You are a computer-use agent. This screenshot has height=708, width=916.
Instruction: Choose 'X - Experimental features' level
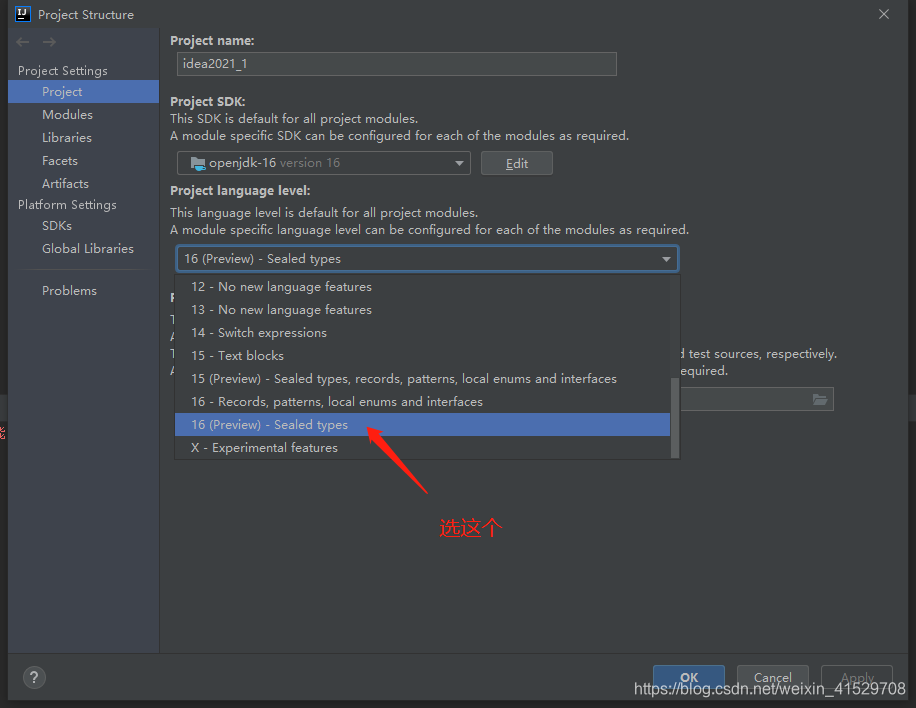(422, 447)
